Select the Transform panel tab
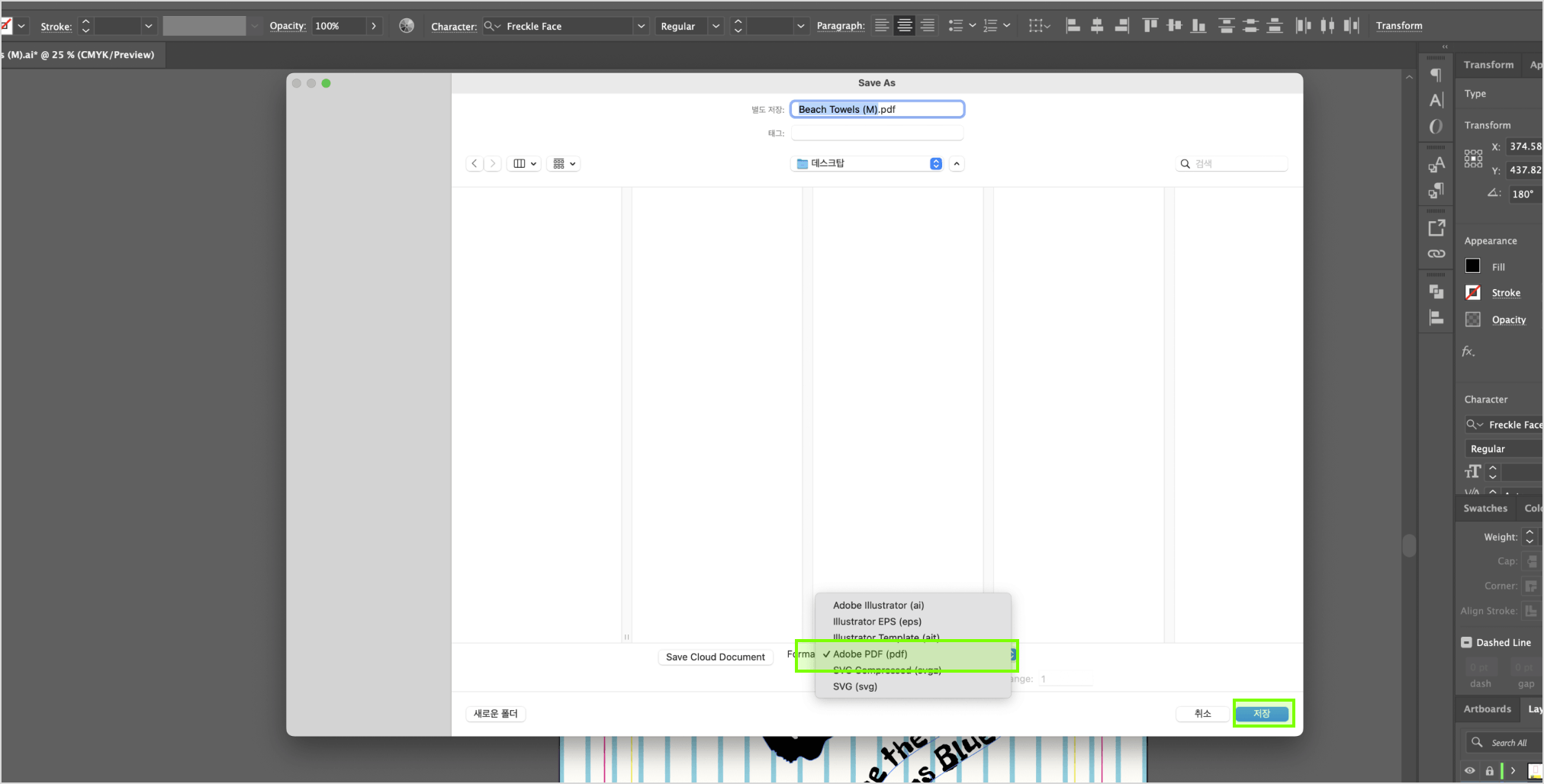The width and height of the screenshot is (1544, 784). point(1488,65)
